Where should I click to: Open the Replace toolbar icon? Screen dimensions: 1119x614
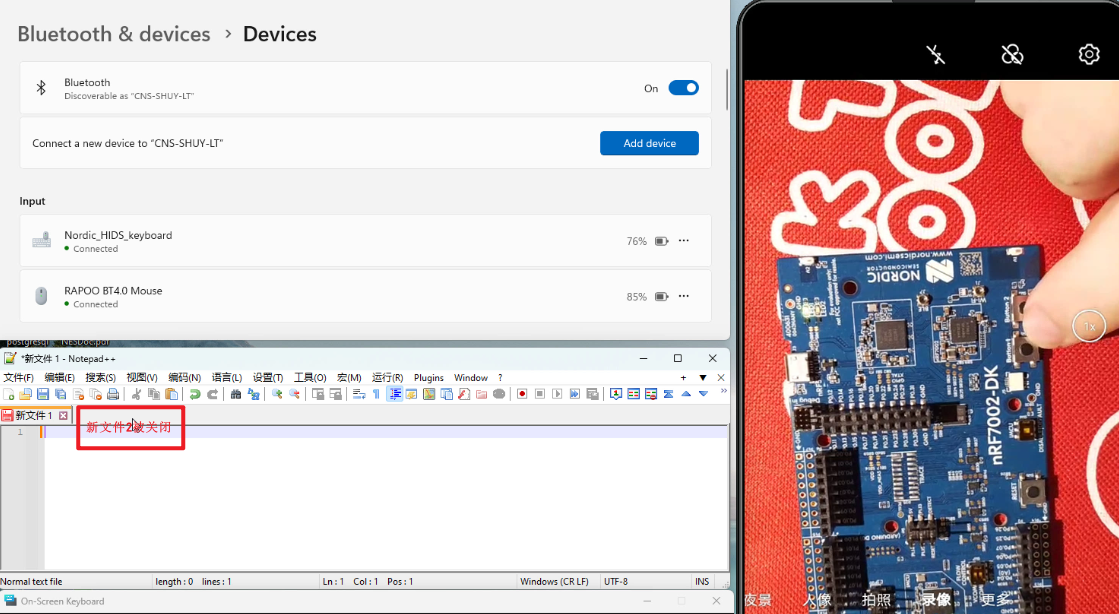tap(253, 394)
